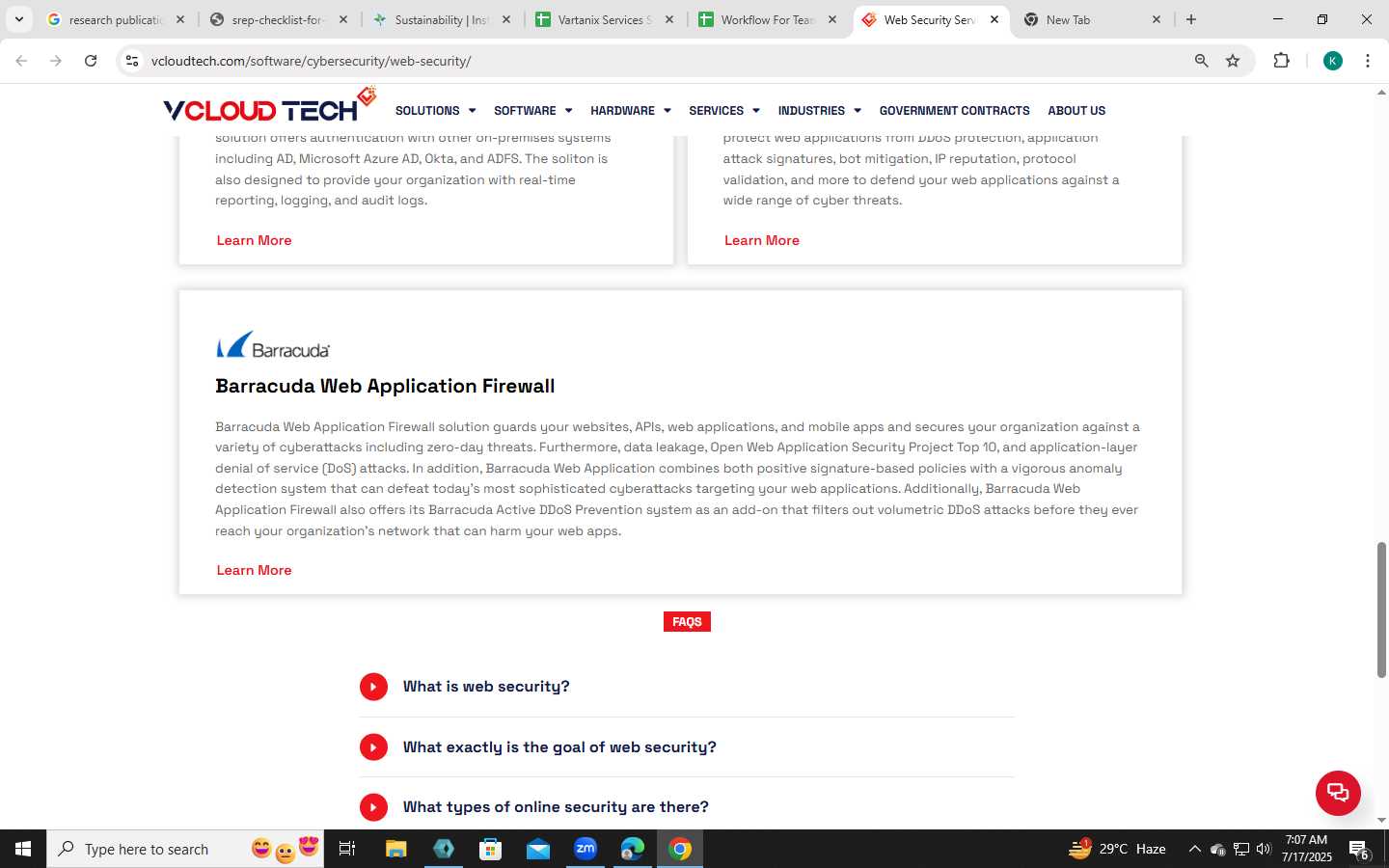Open GOVERNMENT CONTRACTS page
Image resolution: width=1389 pixels, height=868 pixels.
click(954, 111)
